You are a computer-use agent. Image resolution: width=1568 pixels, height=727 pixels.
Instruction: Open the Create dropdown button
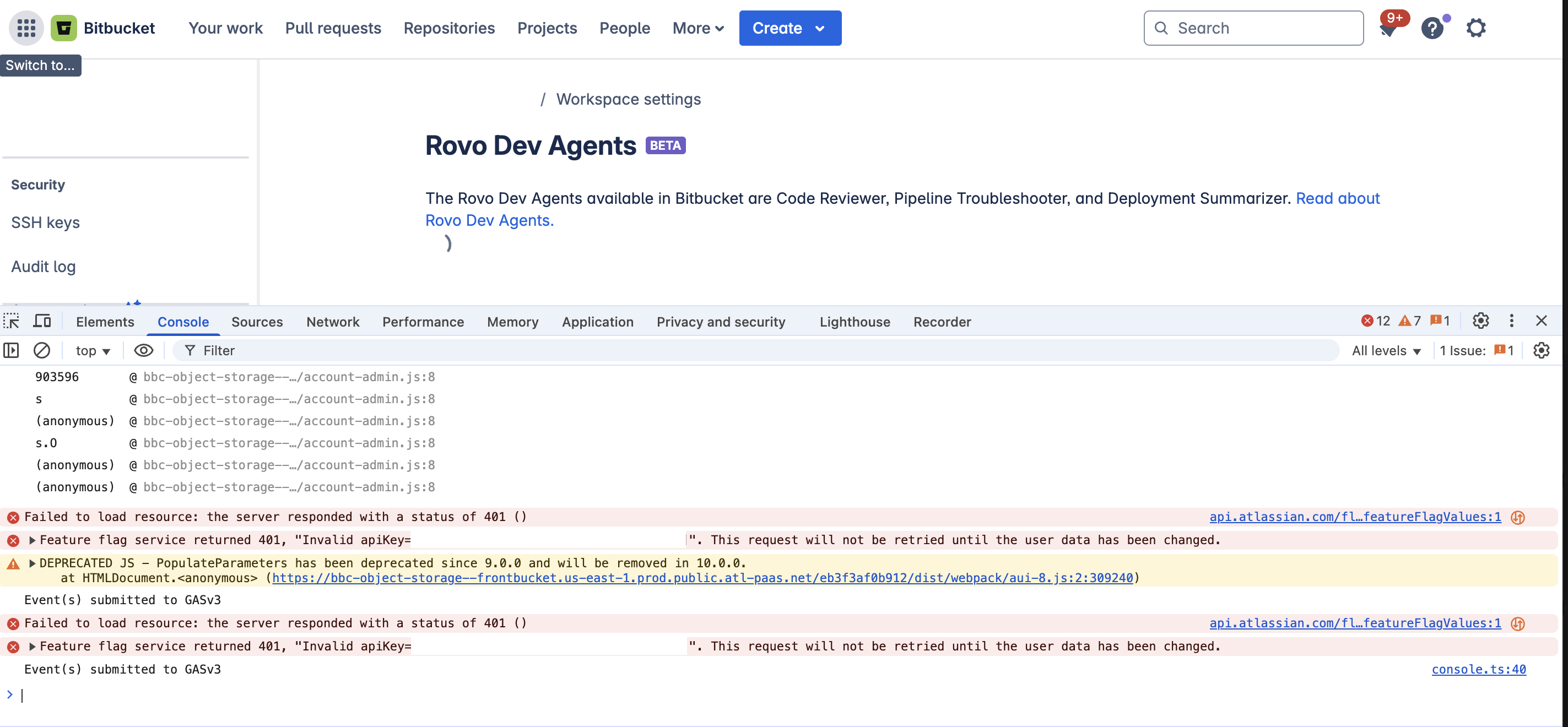[x=790, y=28]
